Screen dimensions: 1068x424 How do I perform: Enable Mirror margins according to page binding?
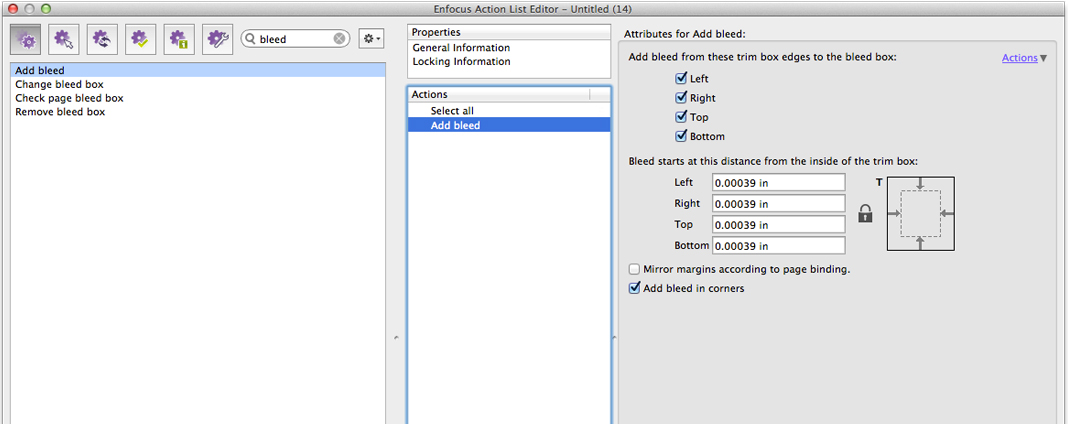pos(634,269)
